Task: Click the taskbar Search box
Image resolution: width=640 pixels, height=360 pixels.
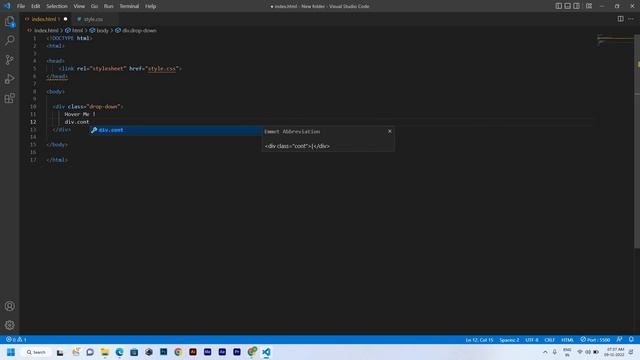Action: click(x=36, y=352)
